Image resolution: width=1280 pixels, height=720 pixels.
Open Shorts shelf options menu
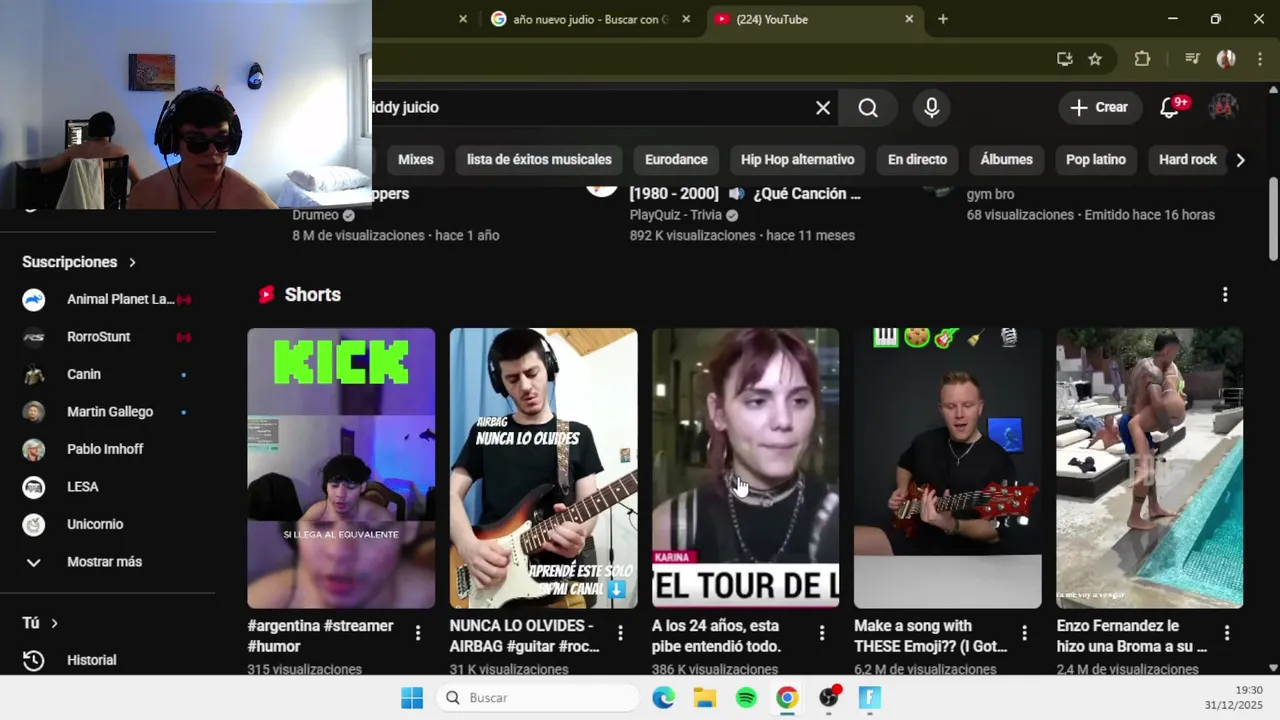click(1225, 295)
